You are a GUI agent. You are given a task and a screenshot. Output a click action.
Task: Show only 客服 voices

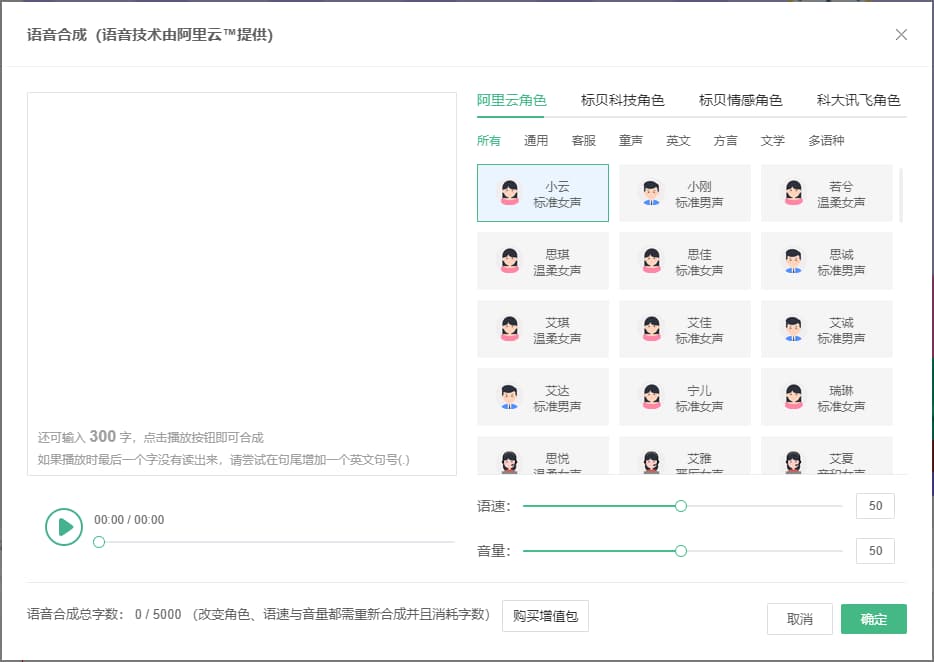583,141
